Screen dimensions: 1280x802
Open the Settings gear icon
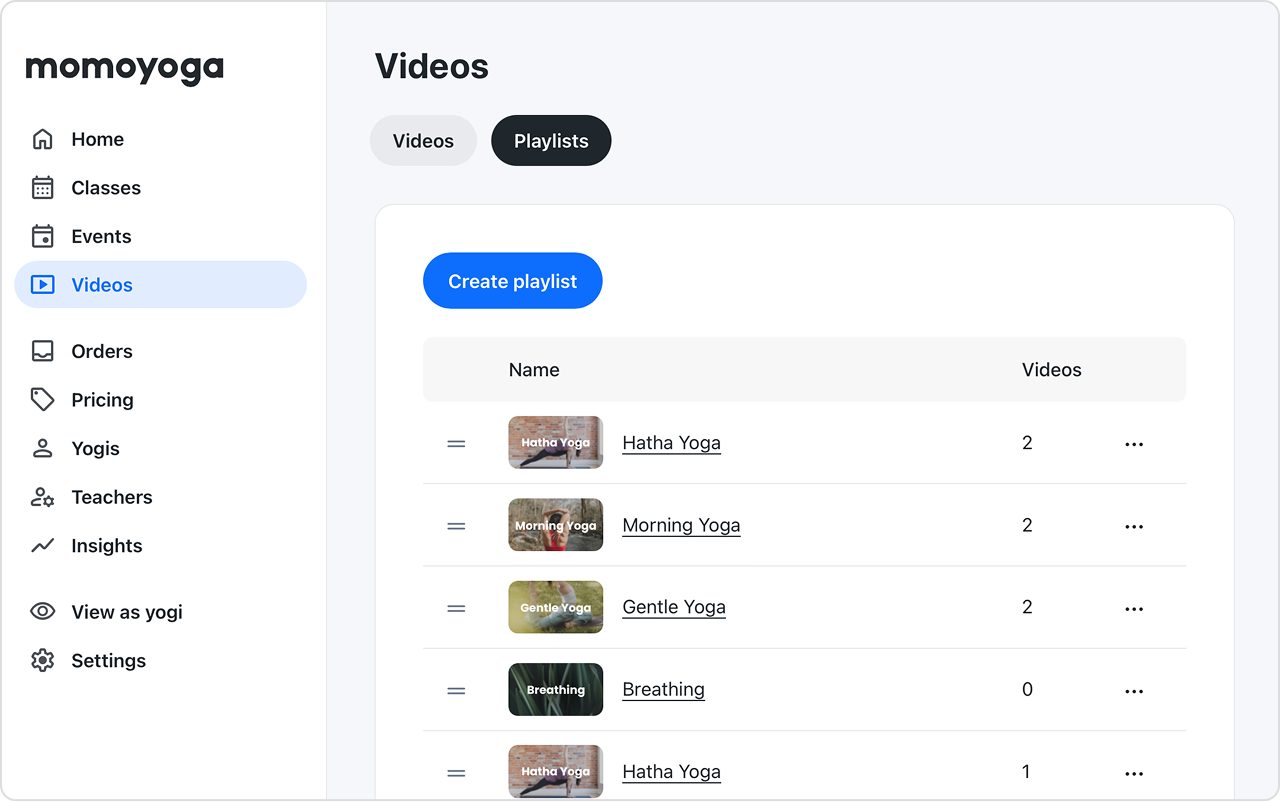coord(41,660)
